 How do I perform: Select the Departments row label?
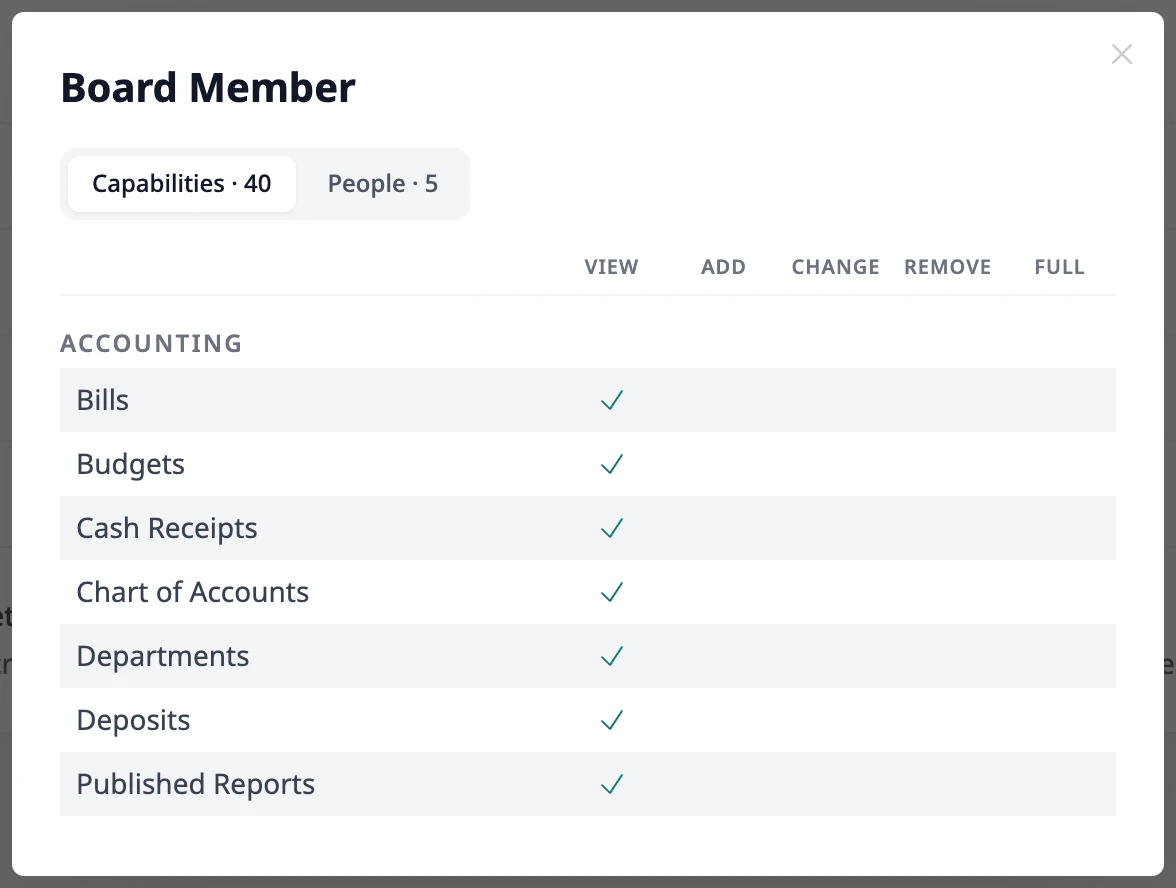tap(163, 656)
